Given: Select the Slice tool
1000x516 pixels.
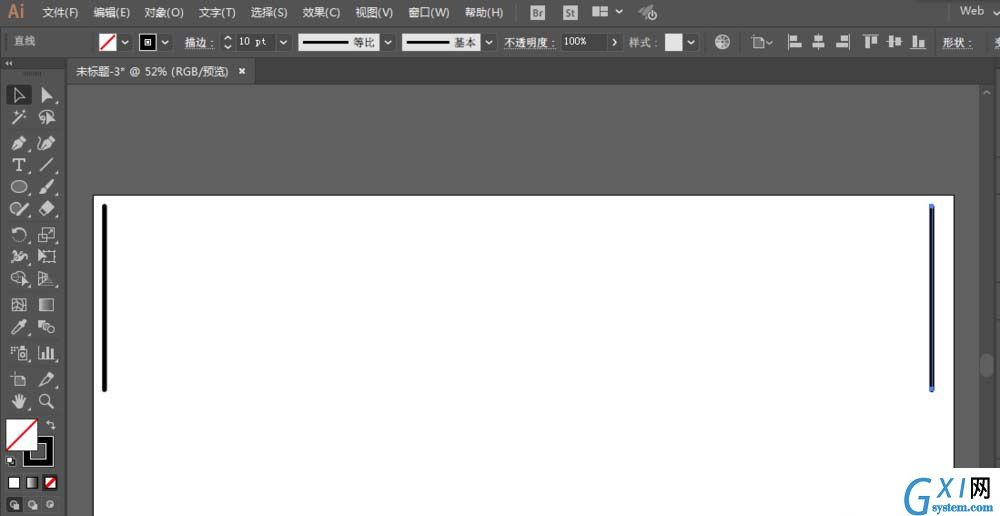Looking at the screenshot, I should coord(47,380).
